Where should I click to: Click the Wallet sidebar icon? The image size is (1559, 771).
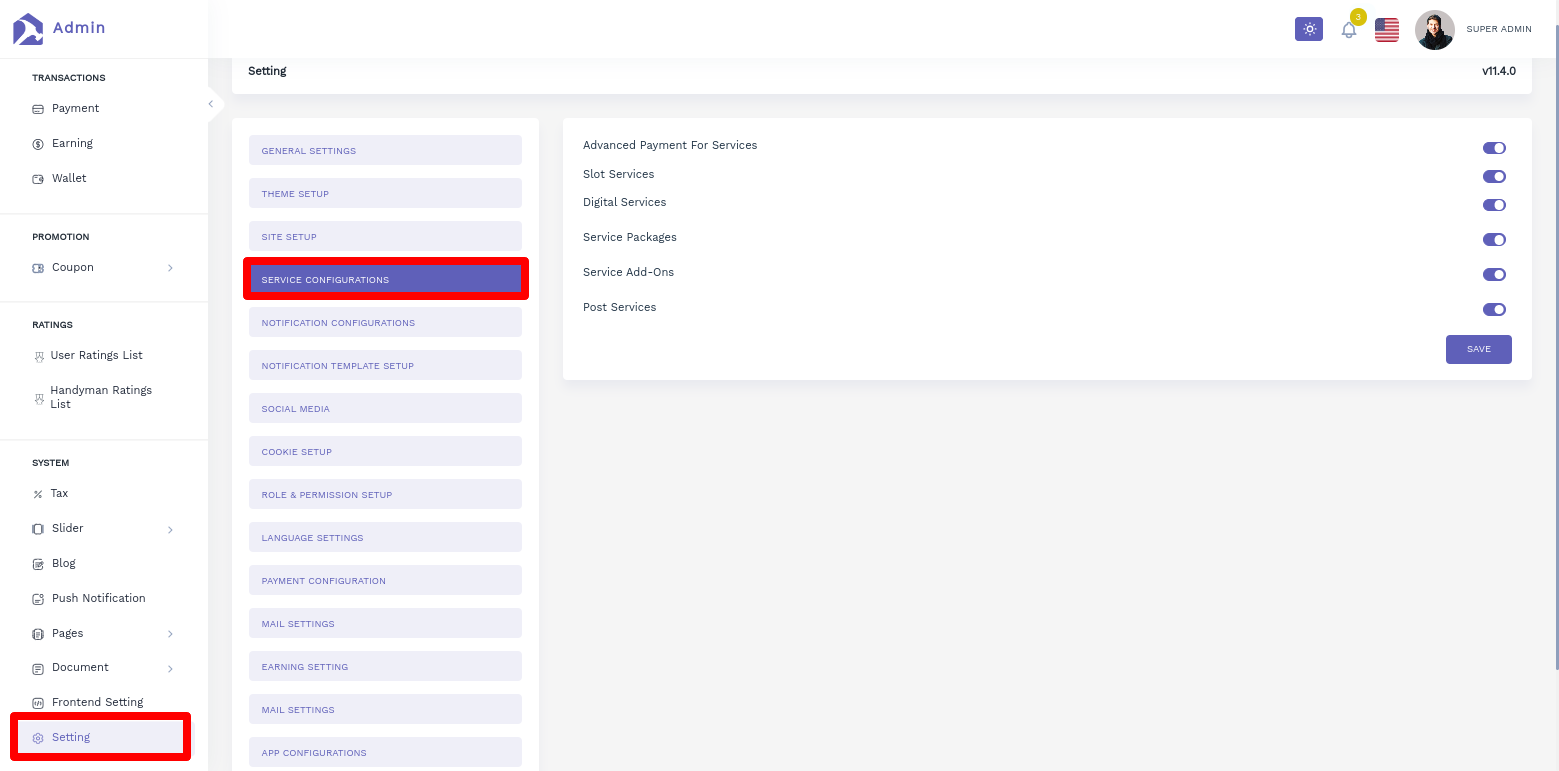38,179
